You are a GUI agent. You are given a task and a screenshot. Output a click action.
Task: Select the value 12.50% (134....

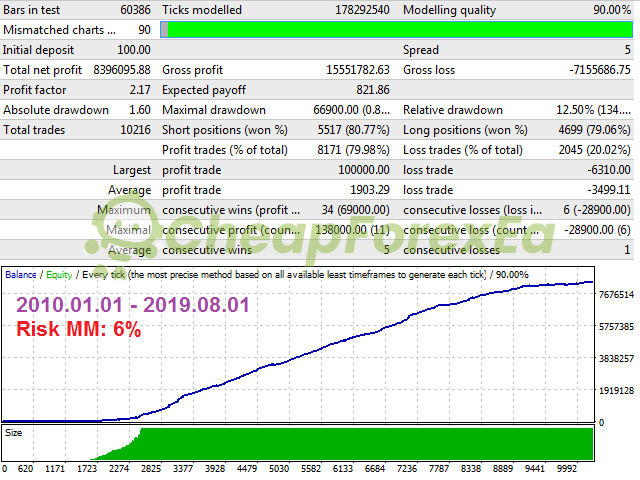point(593,110)
